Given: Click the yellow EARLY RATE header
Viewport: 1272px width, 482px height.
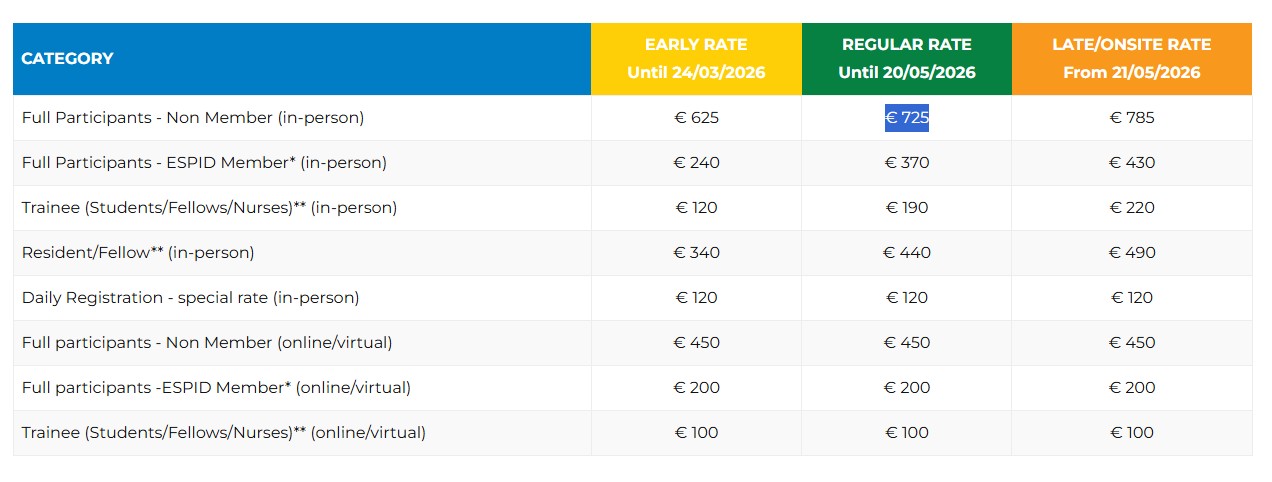Looking at the screenshot, I should [696, 58].
